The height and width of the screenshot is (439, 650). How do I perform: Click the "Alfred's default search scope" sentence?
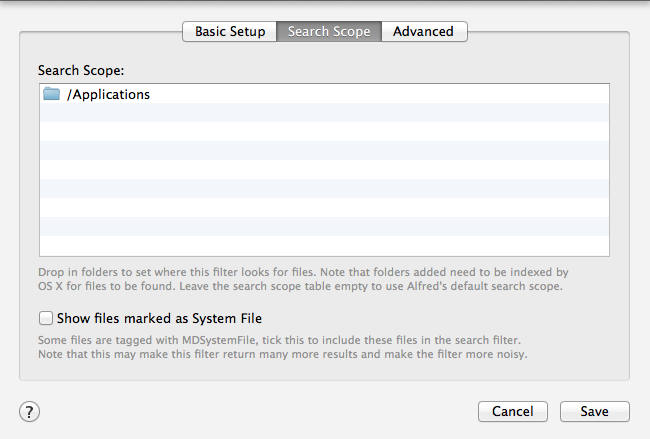click(x=371, y=286)
